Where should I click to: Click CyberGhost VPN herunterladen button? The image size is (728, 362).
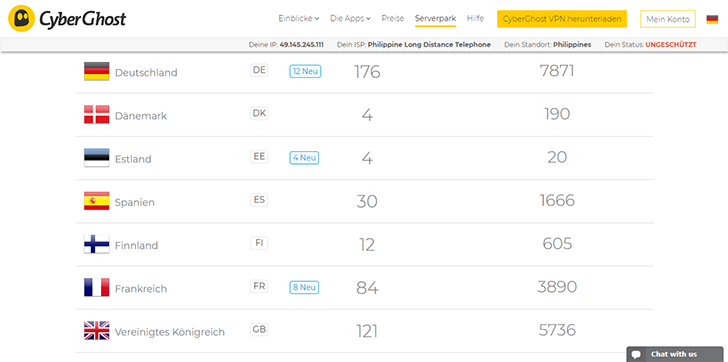click(562, 19)
